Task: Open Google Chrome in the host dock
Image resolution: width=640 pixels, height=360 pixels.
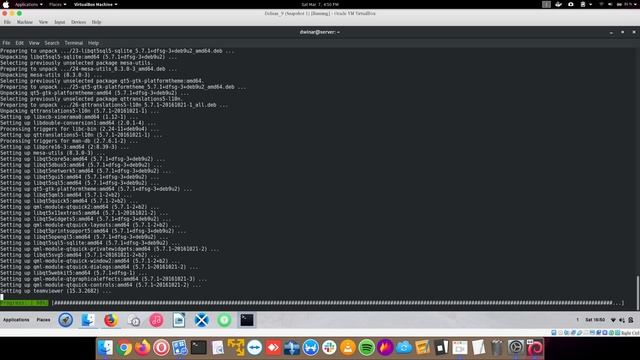Action: (124, 348)
